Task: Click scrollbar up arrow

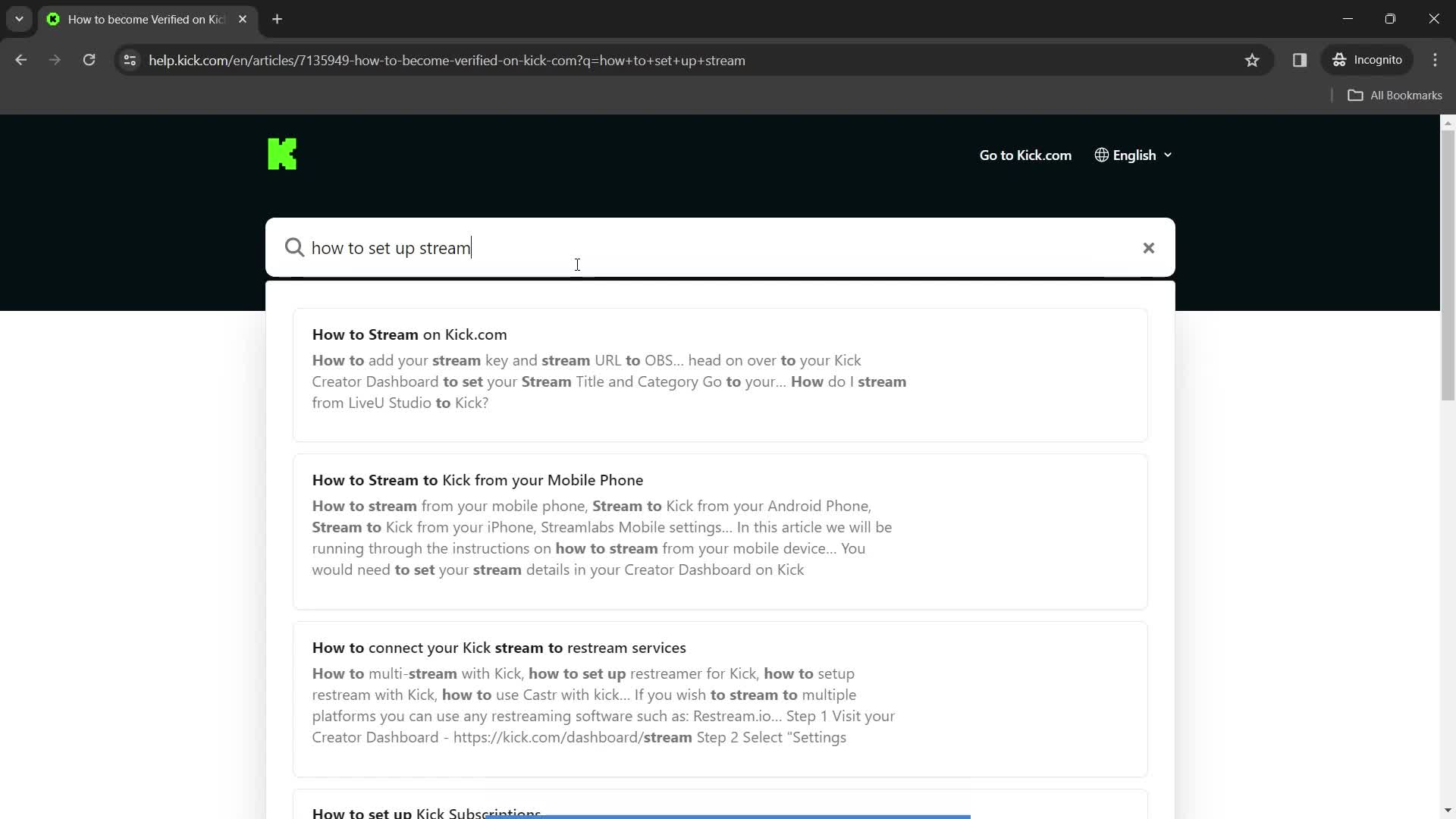Action: (x=1448, y=122)
